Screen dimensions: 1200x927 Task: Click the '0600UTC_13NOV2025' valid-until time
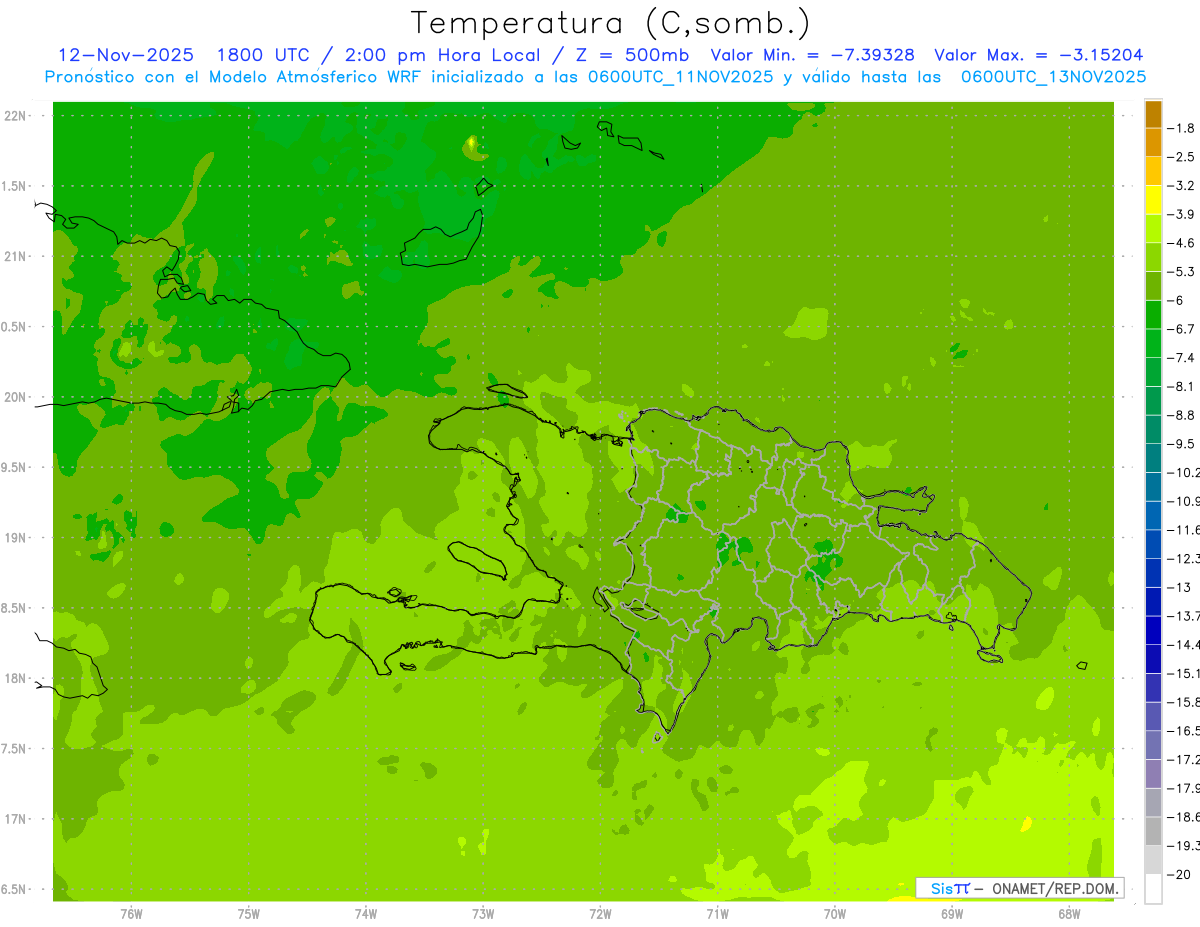[x=1053, y=77]
